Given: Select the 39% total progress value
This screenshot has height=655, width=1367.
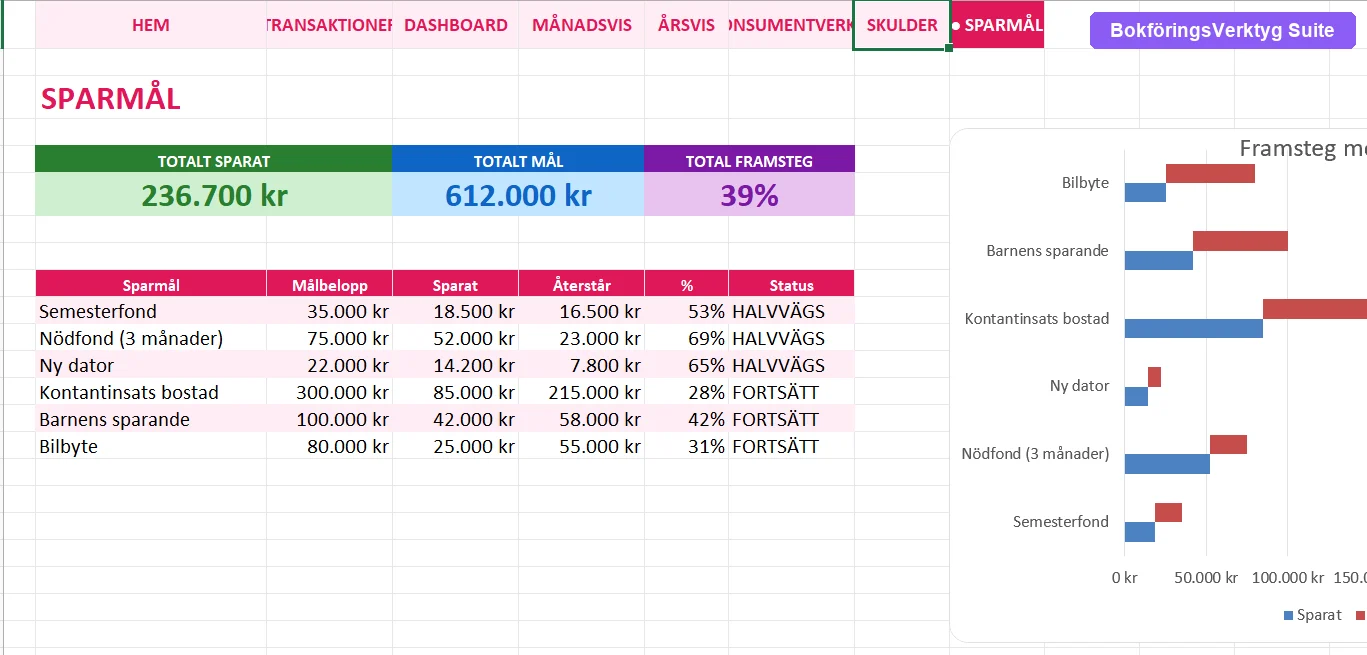Looking at the screenshot, I should 749,195.
